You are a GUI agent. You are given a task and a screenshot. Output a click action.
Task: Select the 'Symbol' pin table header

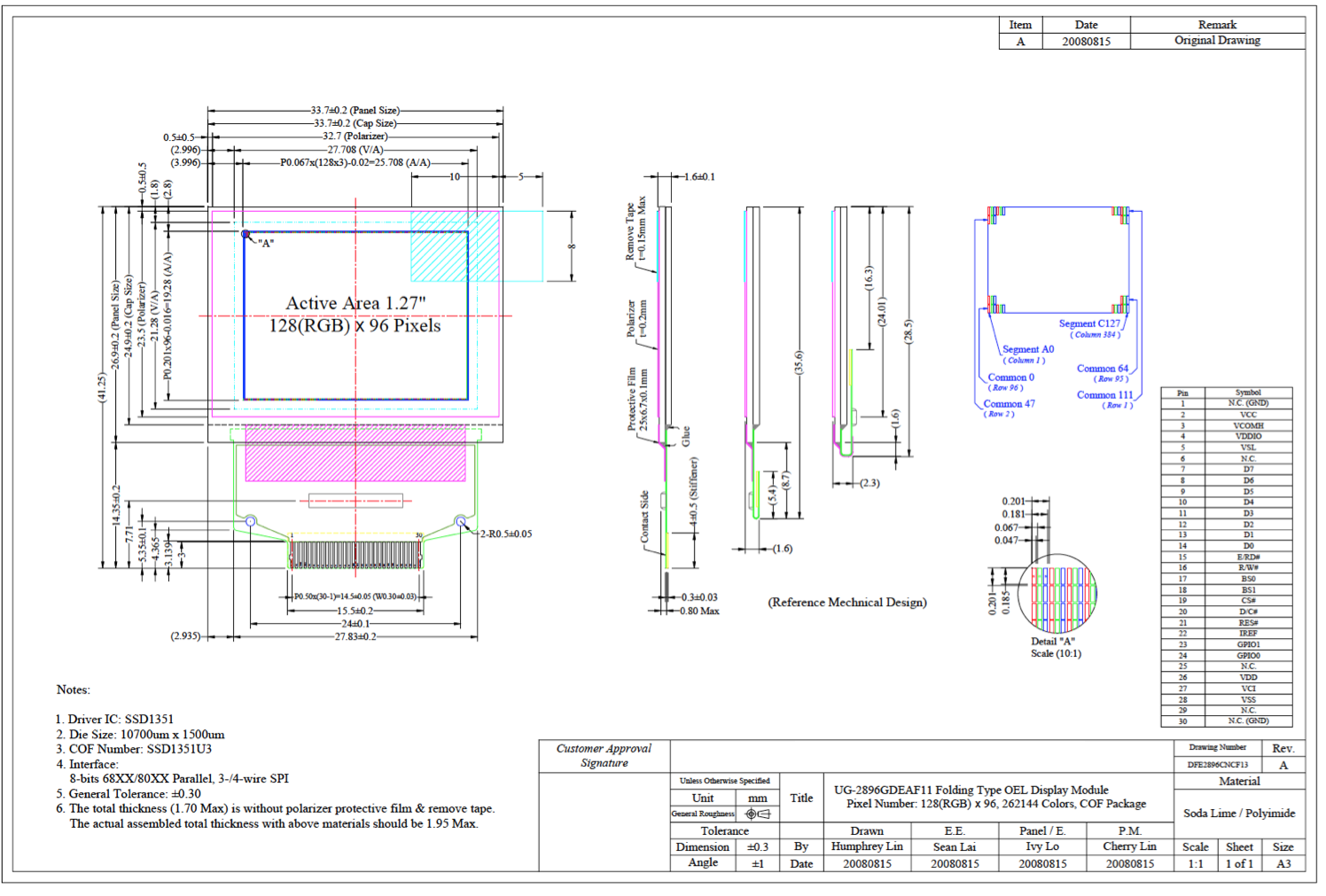point(1248,393)
